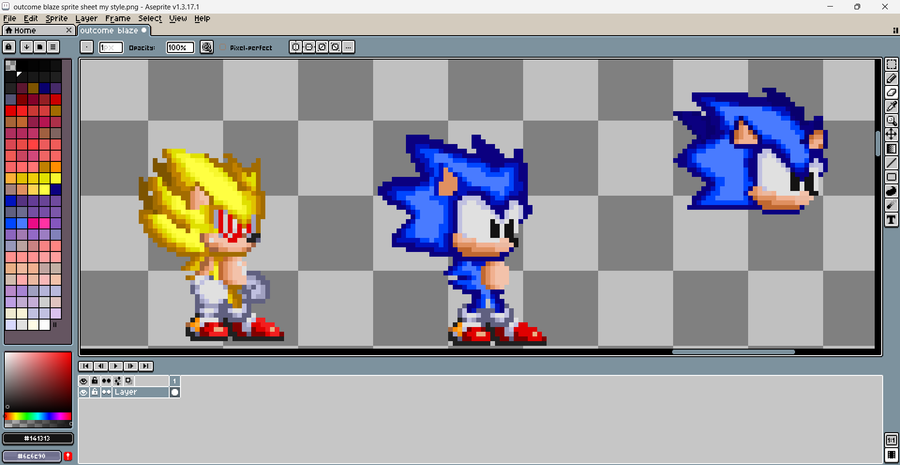This screenshot has height=465, width=900.
Task: Toggle visibility of all layers in header
Action: (84, 381)
